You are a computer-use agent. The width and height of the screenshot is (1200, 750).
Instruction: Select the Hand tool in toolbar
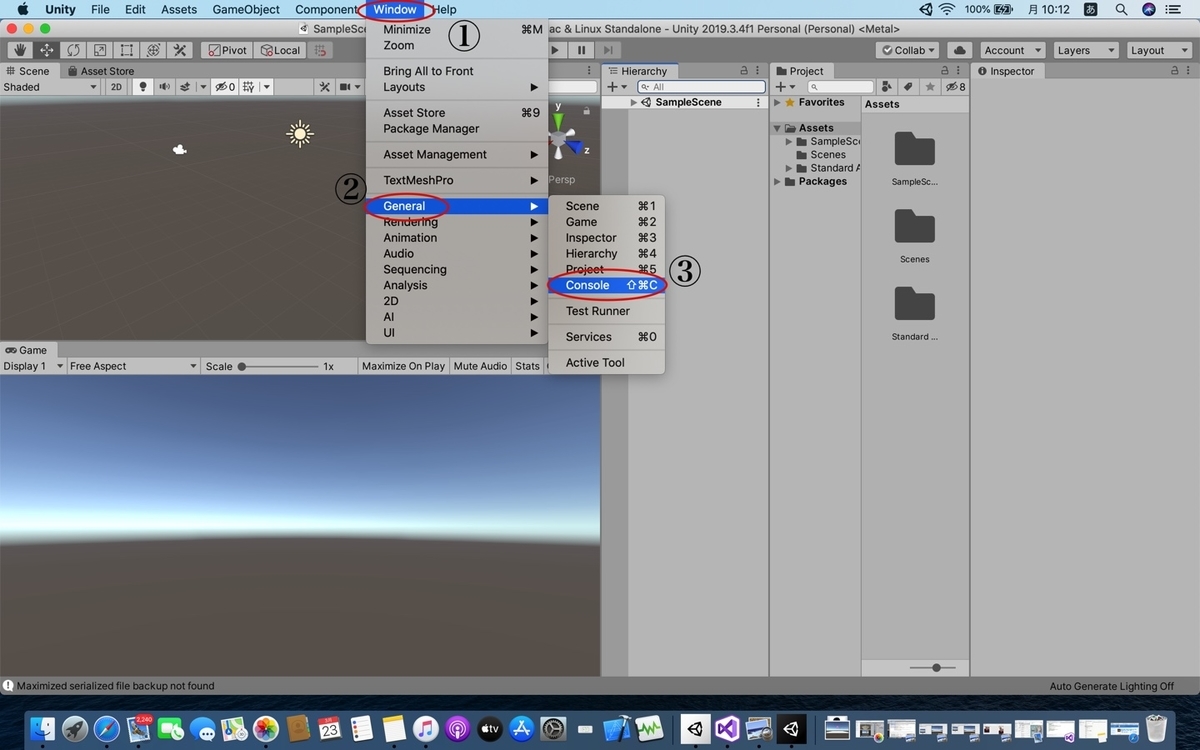19,50
